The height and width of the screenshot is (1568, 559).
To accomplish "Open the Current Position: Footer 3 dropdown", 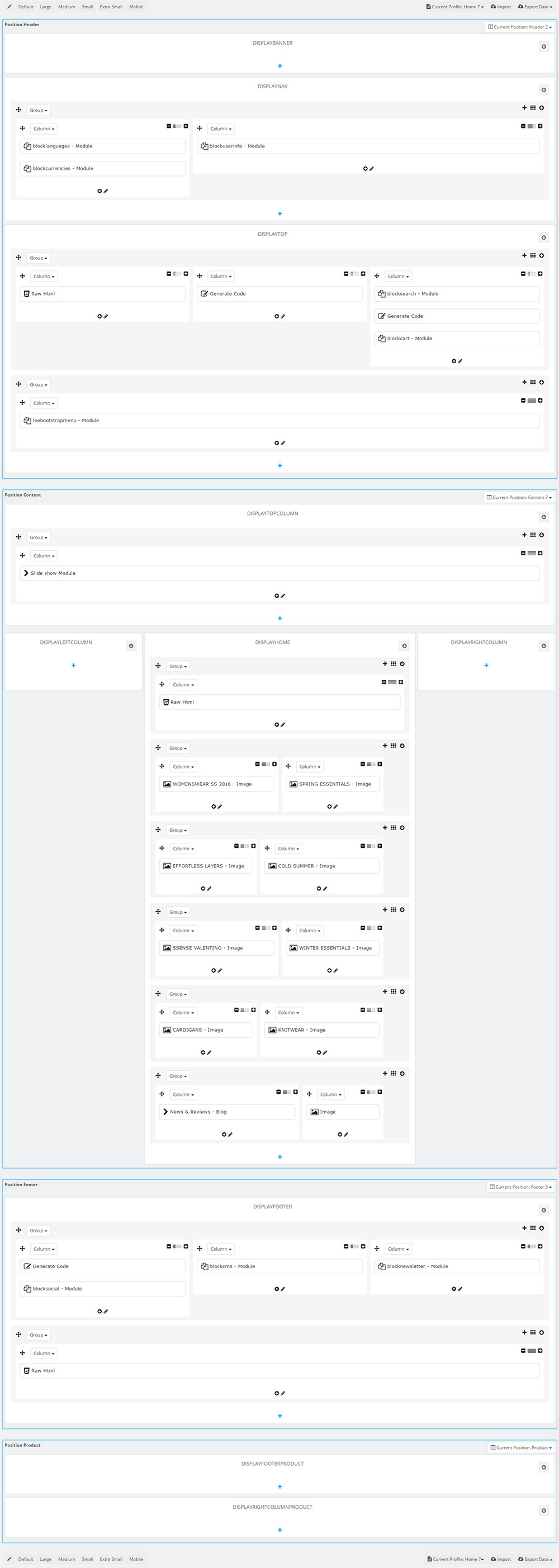I will click(x=520, y=1187).
